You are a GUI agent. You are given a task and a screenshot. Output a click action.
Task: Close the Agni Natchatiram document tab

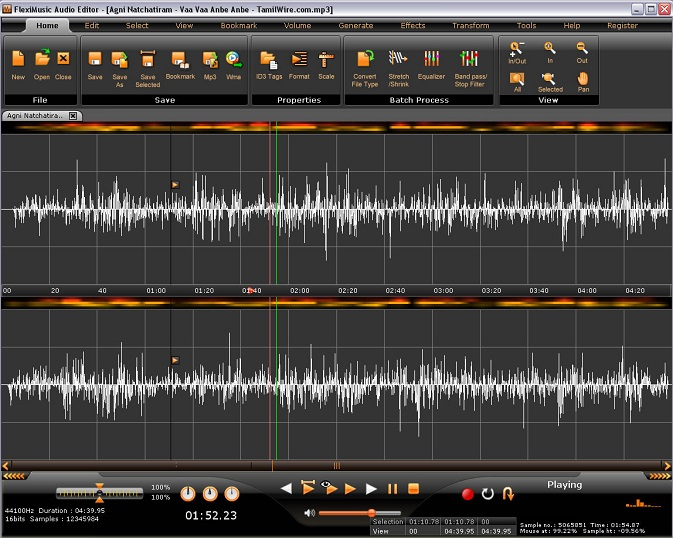[72, 116]
